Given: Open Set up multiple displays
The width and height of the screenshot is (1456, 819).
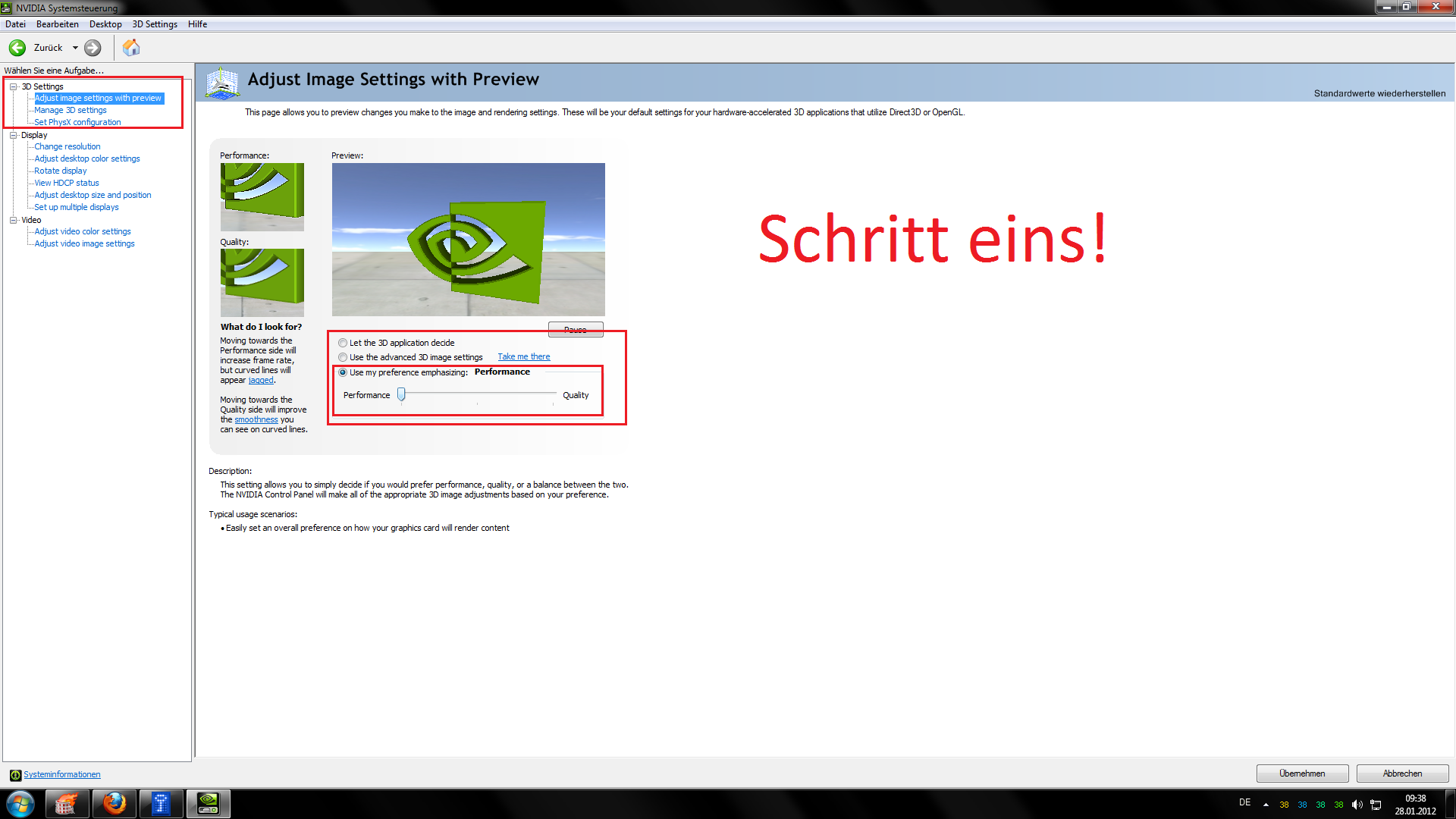Looking at the screenshot, I should [77, 207].
